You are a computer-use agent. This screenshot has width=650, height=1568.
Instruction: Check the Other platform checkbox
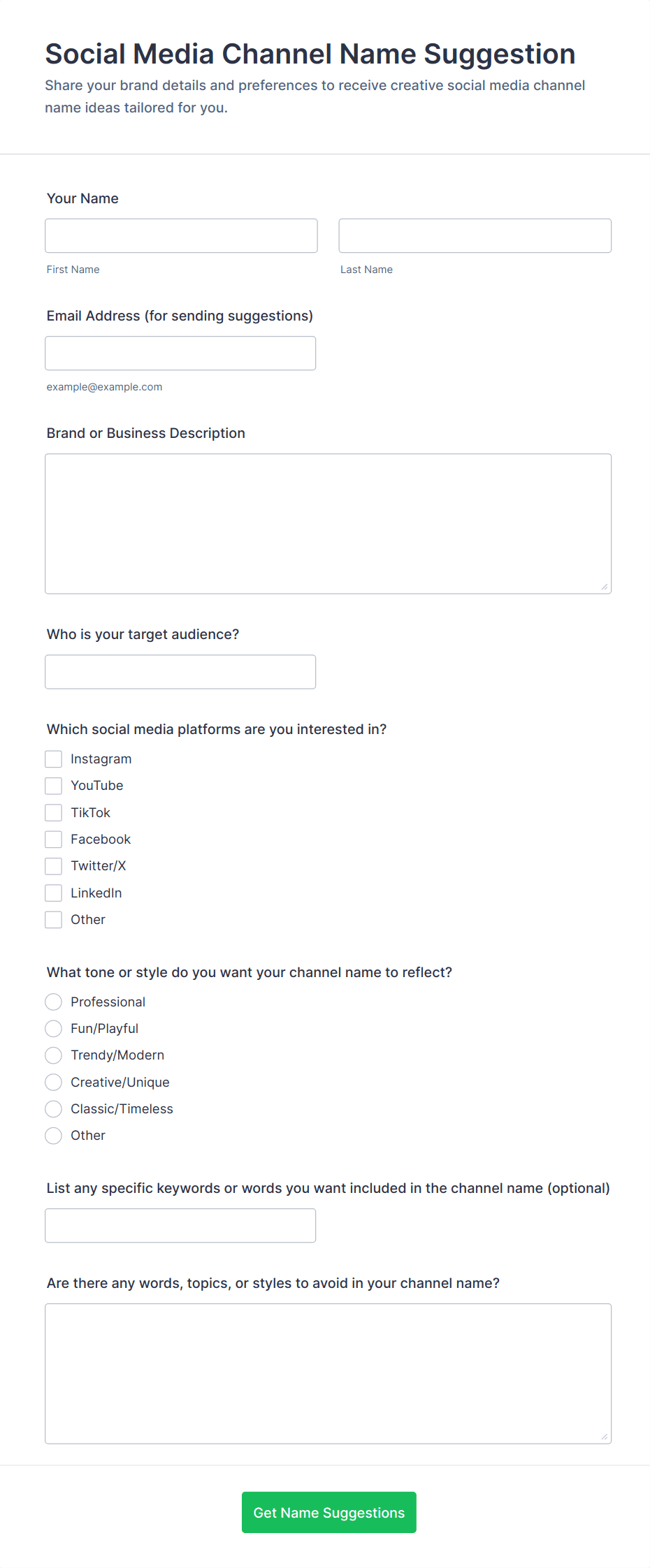53,919
